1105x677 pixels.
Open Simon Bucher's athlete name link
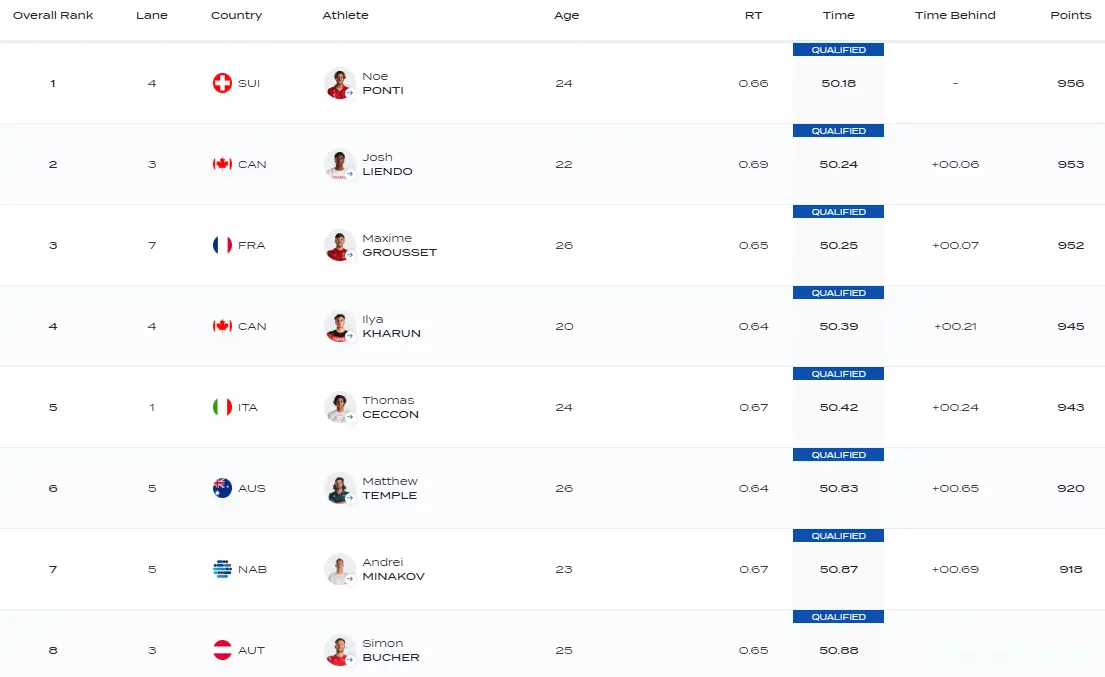pos(390,650)
